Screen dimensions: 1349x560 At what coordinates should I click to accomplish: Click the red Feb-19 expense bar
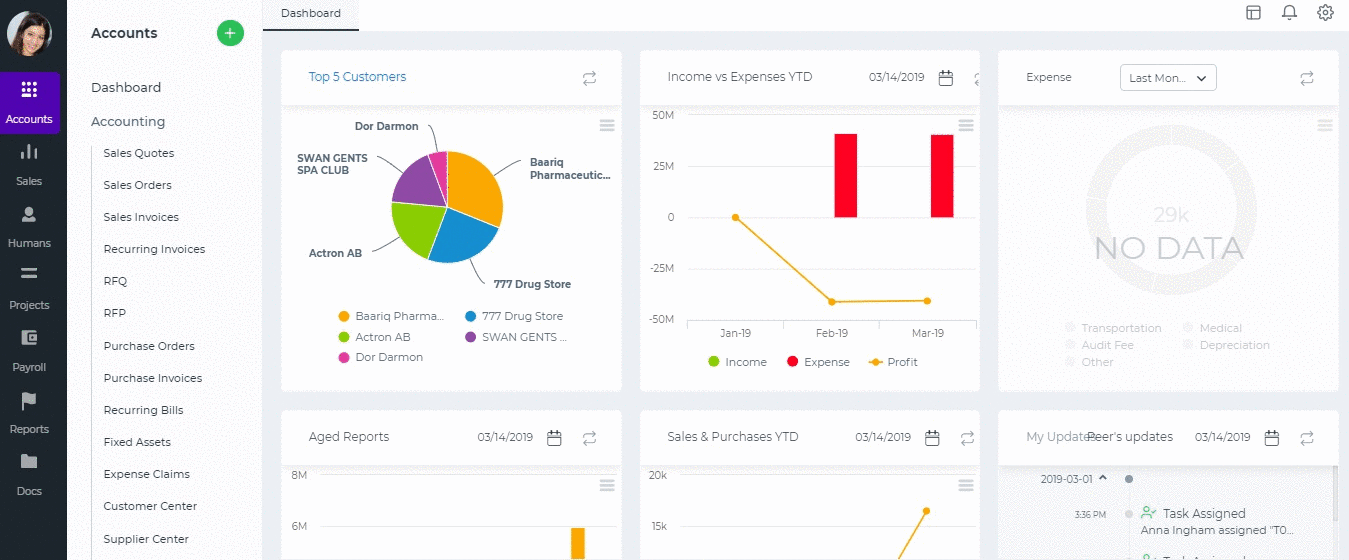tap(846, 176)
